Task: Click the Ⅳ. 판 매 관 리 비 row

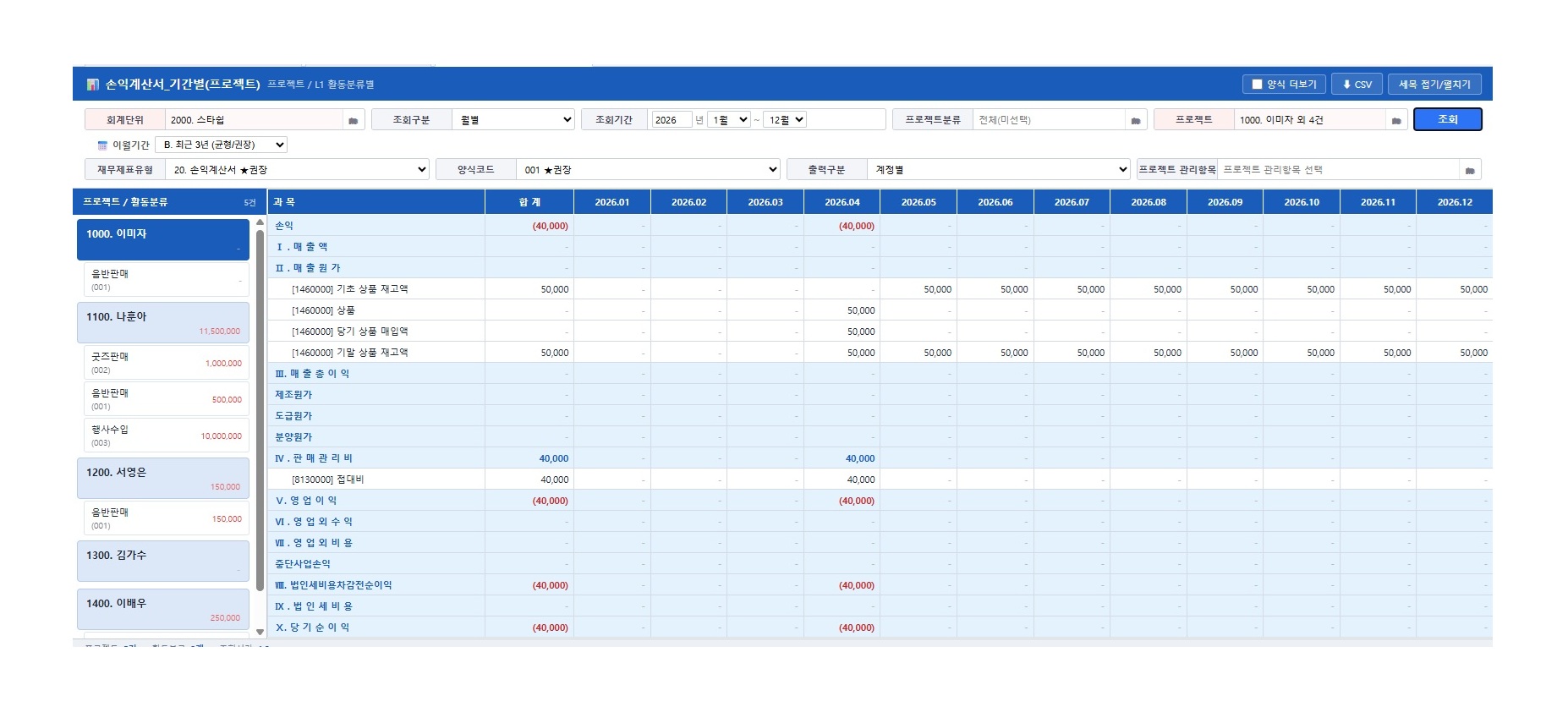Action: click(x=880, y=458)
